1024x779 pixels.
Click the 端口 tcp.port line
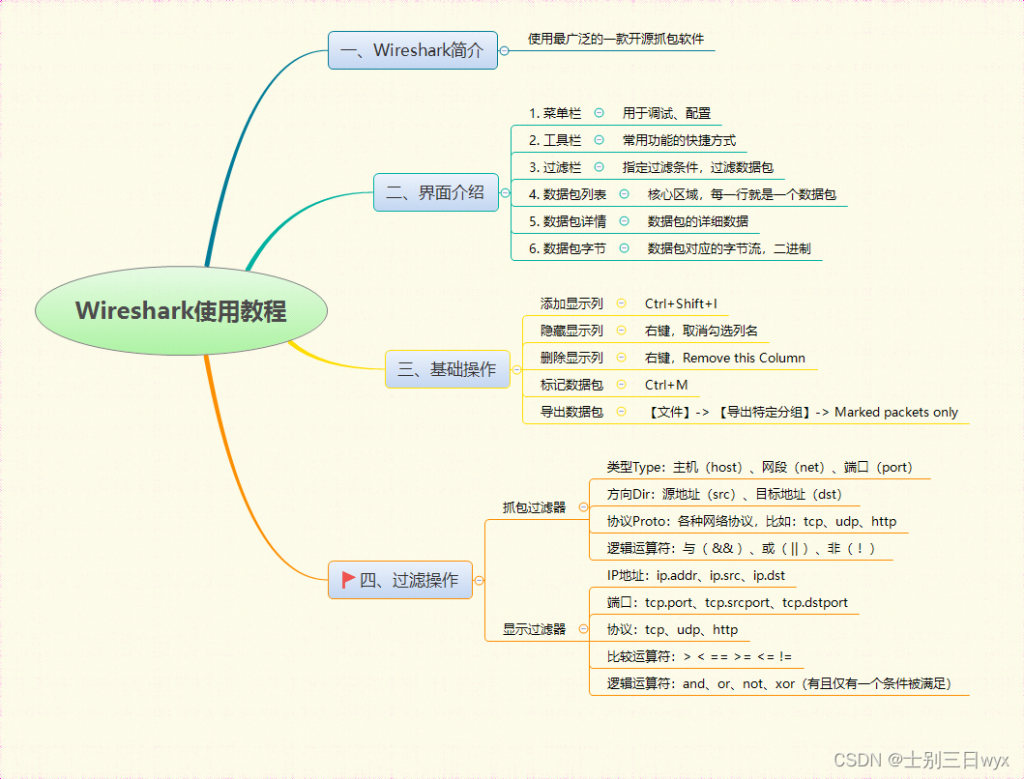click(x=727, y=602)
